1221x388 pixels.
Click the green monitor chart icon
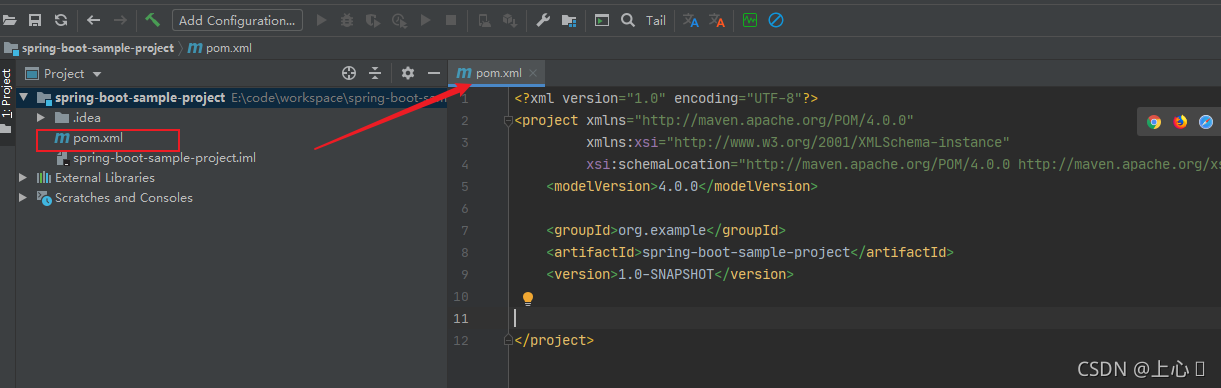(x=750, y=20)
